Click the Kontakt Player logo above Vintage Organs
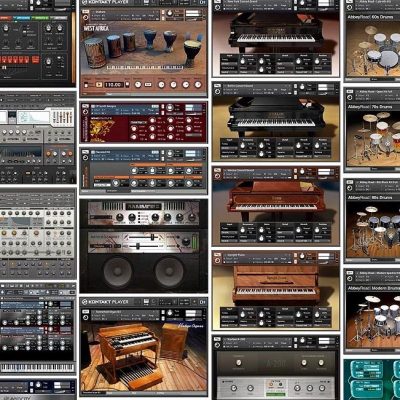 105,302
